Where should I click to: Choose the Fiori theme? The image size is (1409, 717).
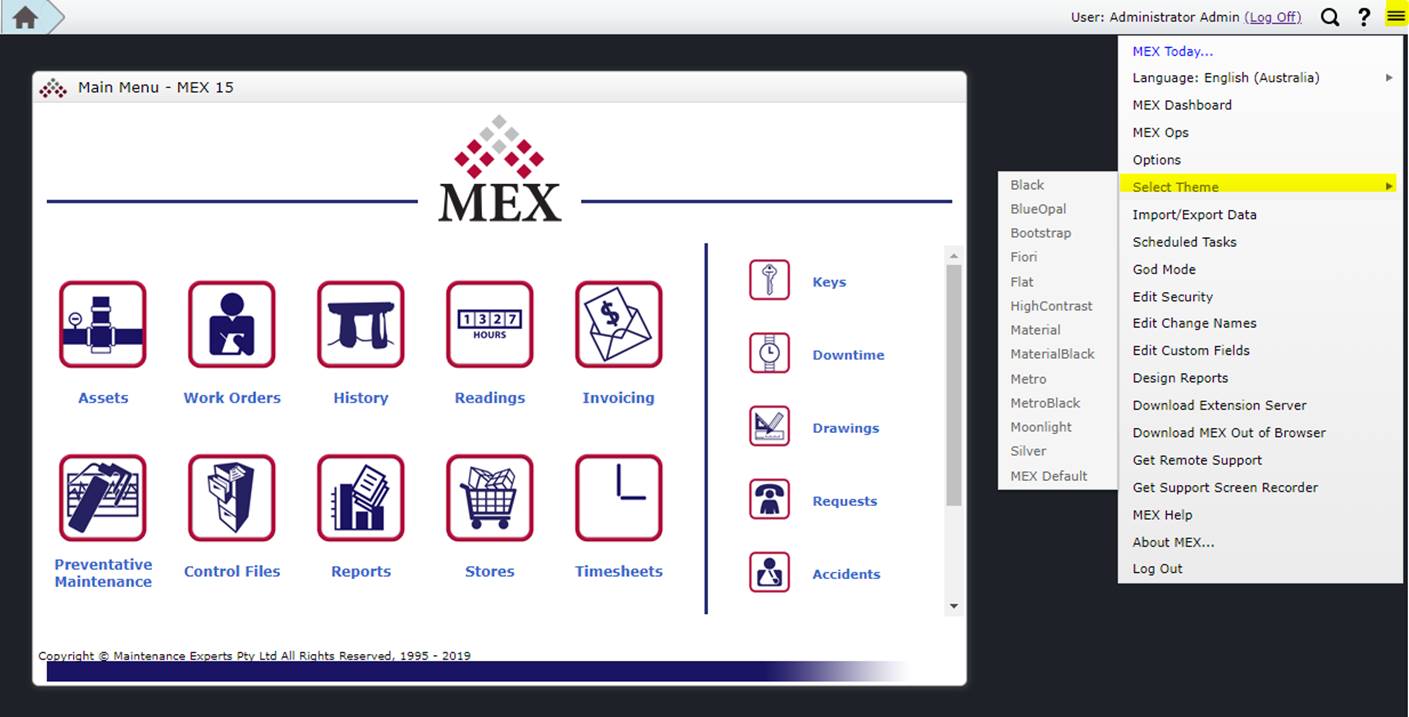(x=1058, y=257)
